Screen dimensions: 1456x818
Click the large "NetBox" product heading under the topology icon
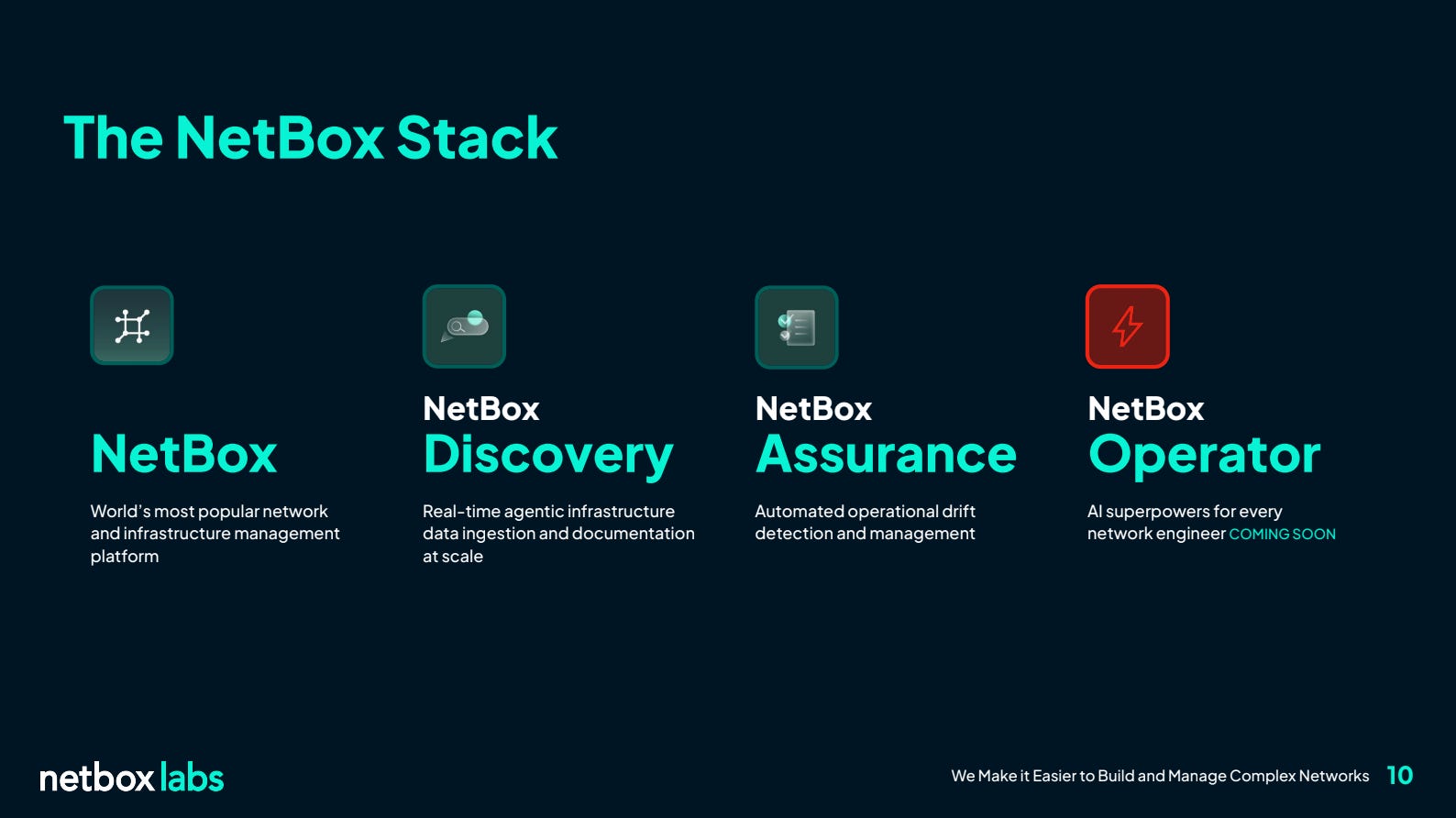click(x=184, y=454)
